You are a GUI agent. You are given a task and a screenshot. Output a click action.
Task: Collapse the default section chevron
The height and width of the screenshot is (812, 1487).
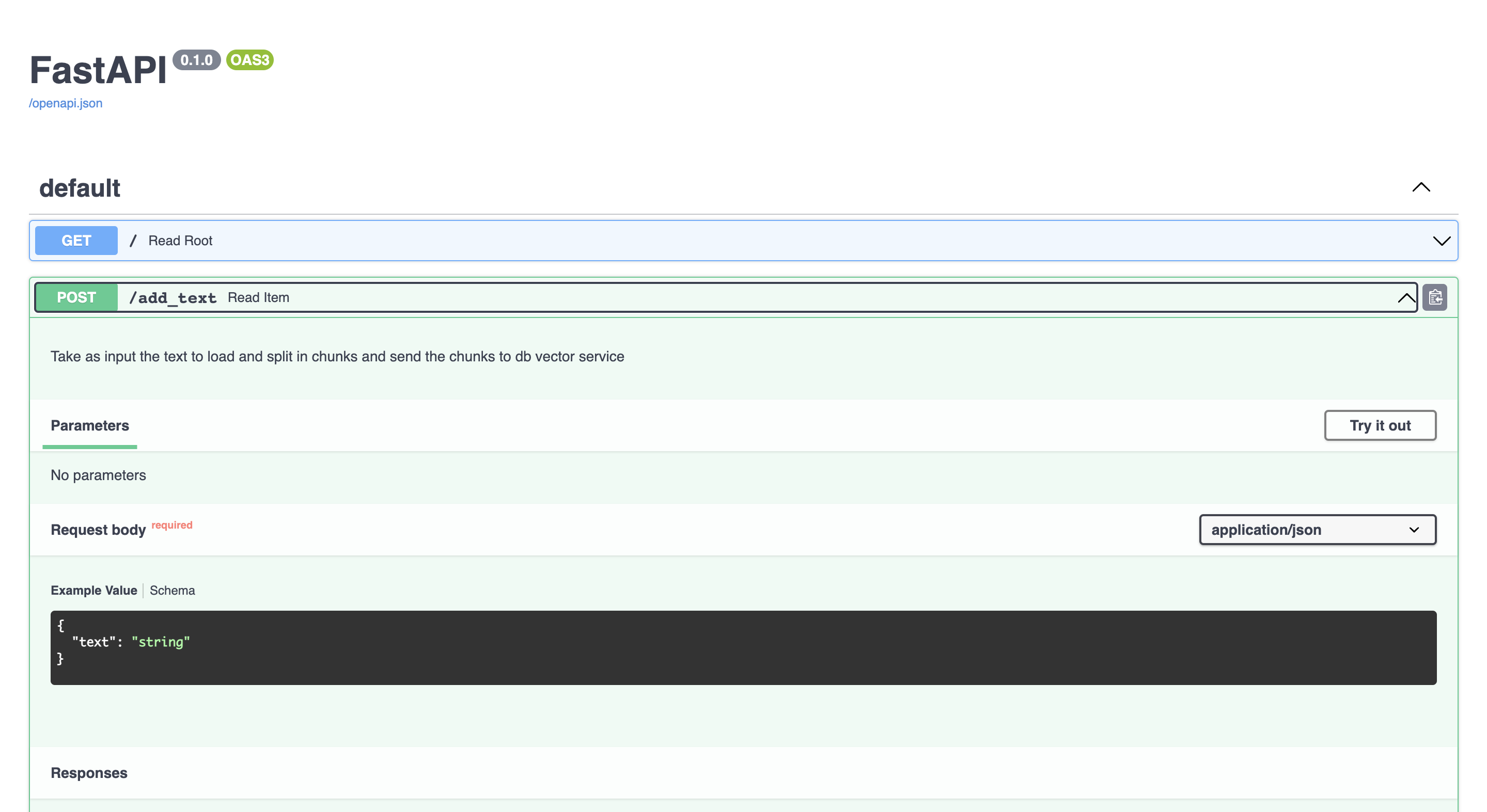[1420, 187]
